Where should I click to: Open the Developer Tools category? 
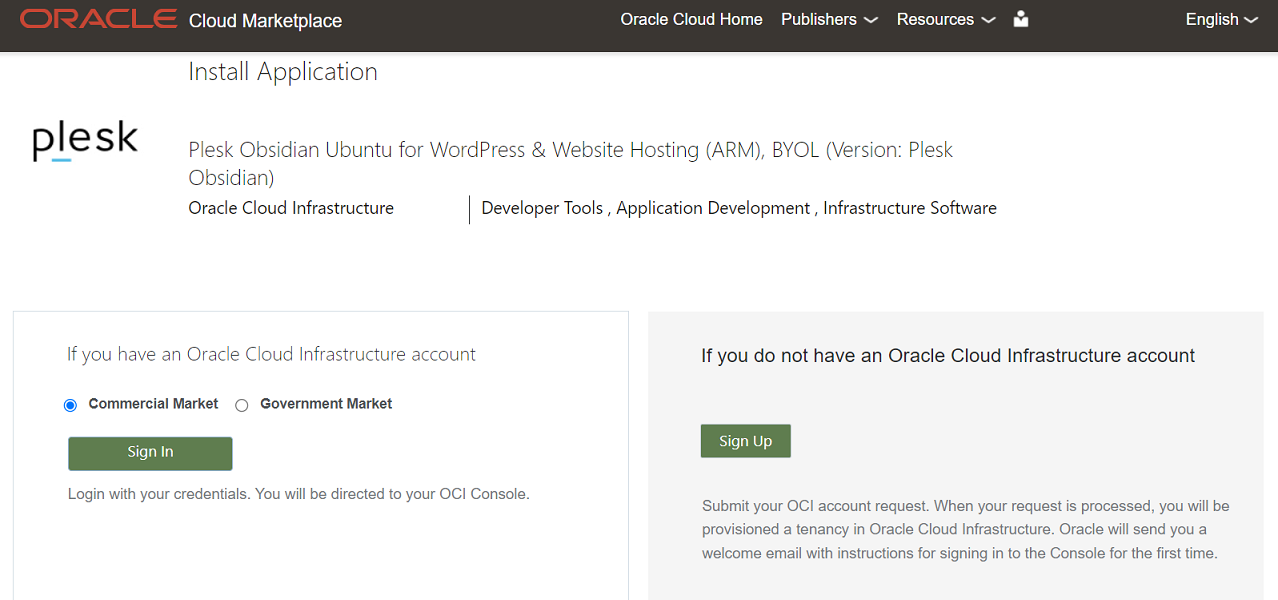[x=542, y=208]
